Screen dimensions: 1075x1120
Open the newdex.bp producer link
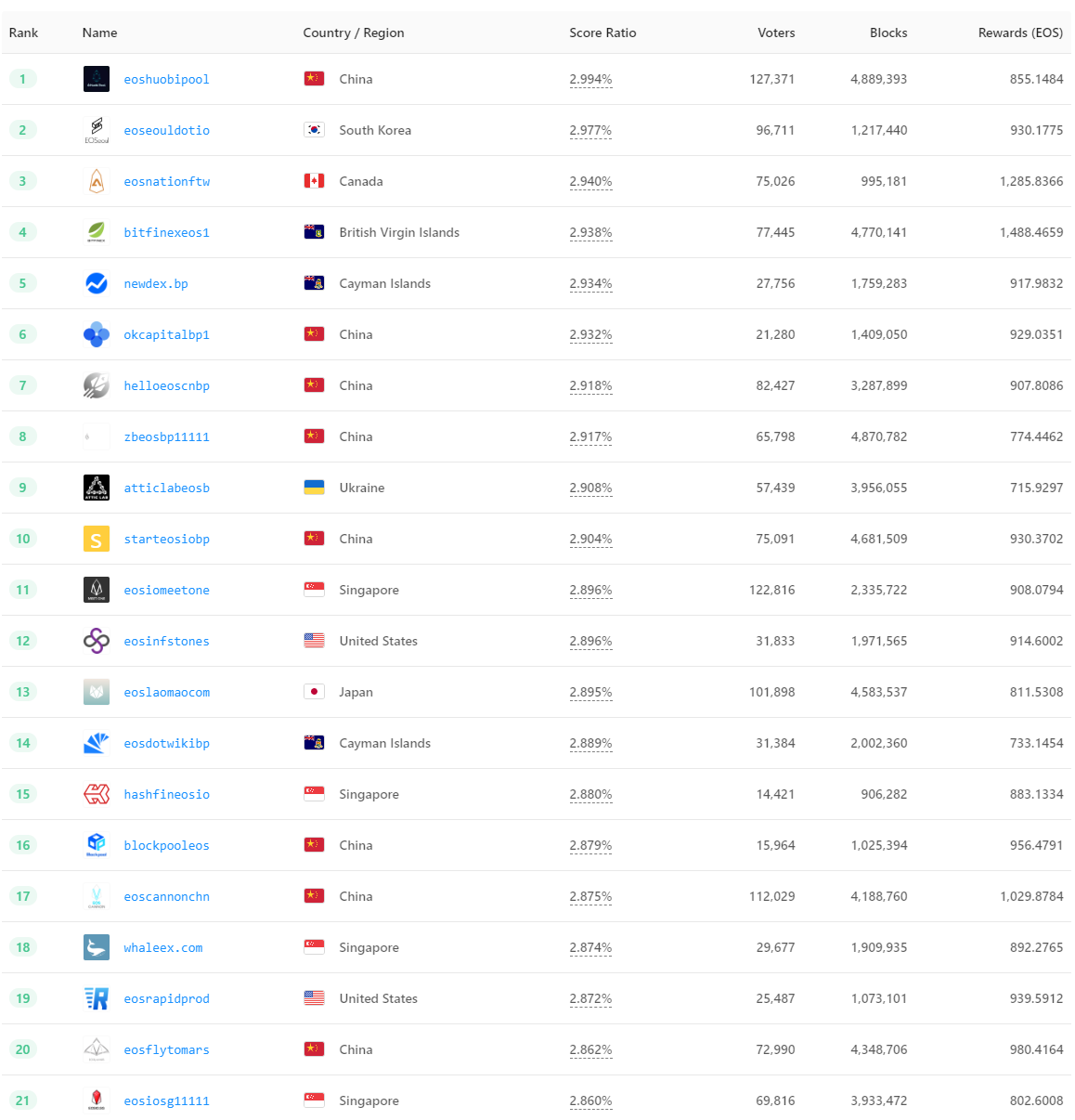pyautogui.click(x=156, y=284)
